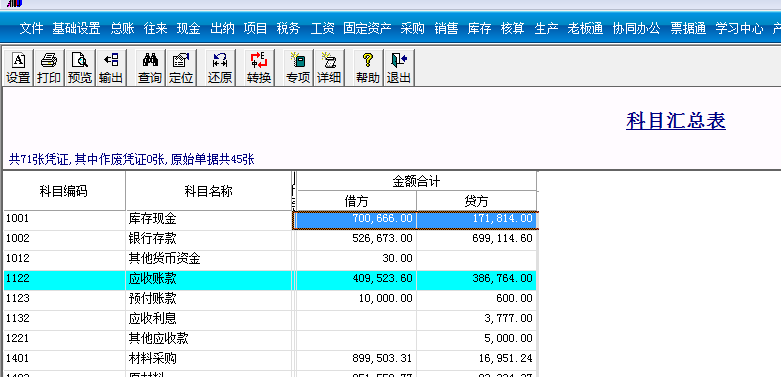Open the 文件 menu
Viewport: 781px width, 377px height.
tap(31, 28)
